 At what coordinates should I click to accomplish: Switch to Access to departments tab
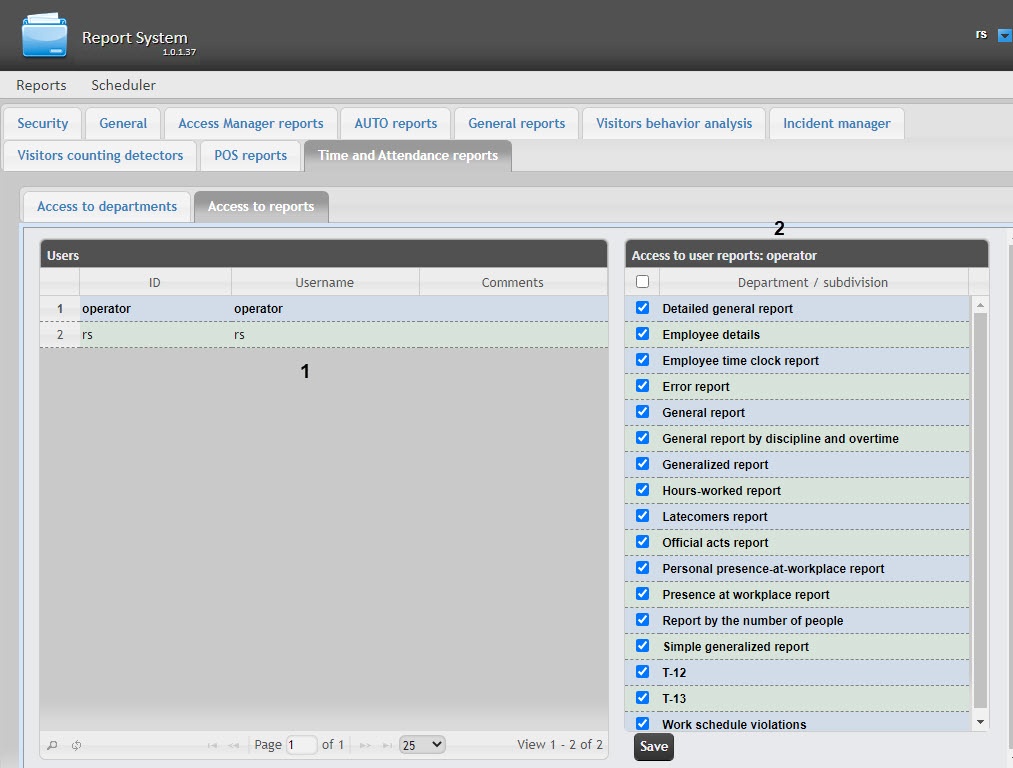tap(107, 206)
